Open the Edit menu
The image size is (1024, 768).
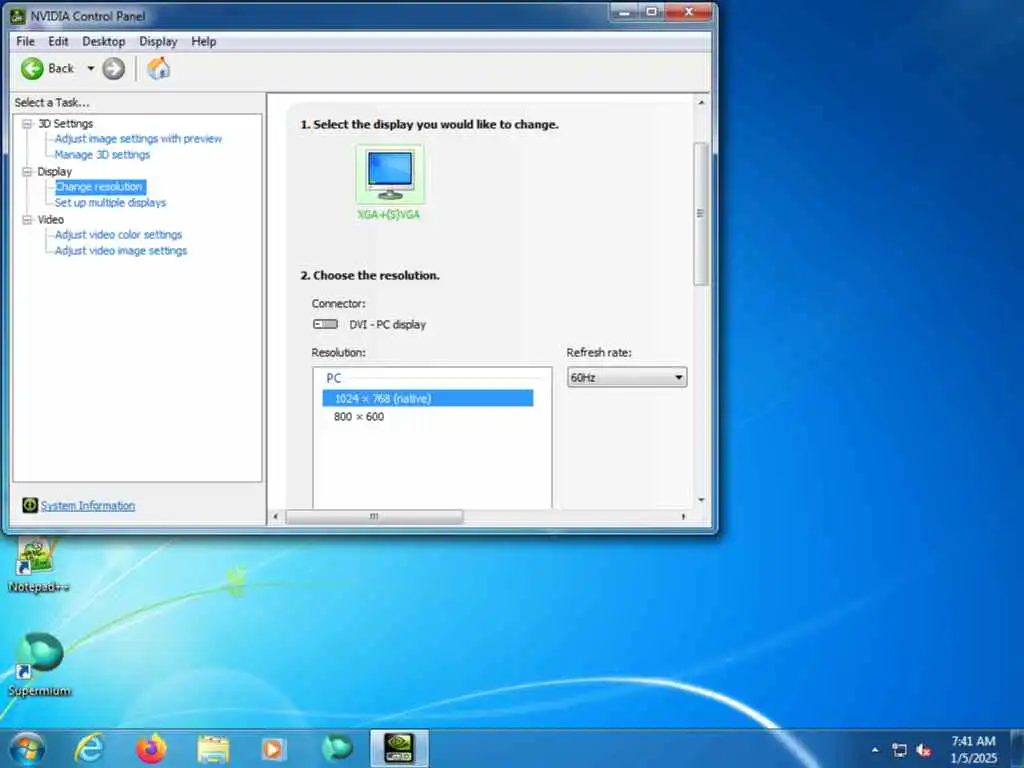tap(58, 41)
